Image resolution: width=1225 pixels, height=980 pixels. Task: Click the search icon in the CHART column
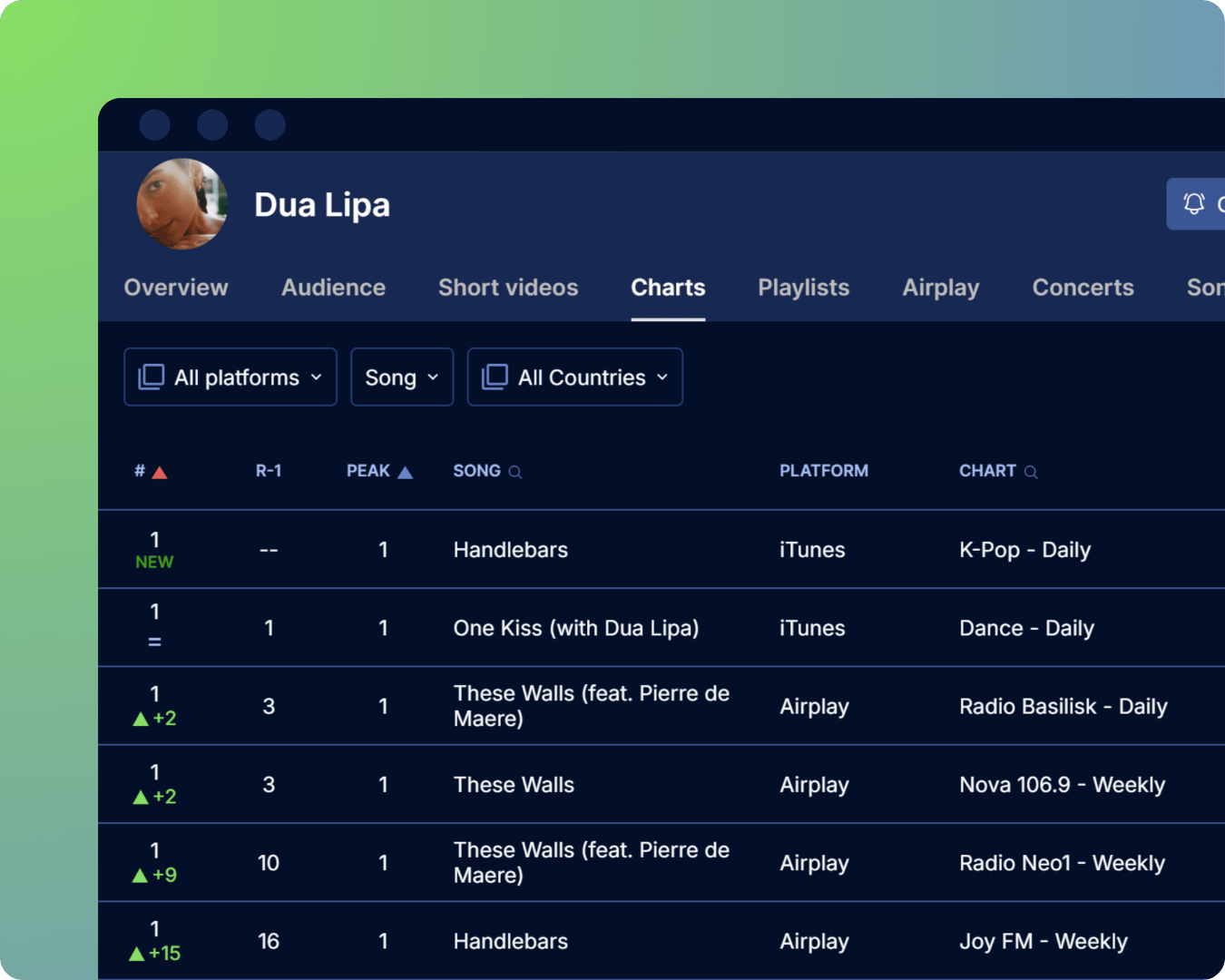1031,472
